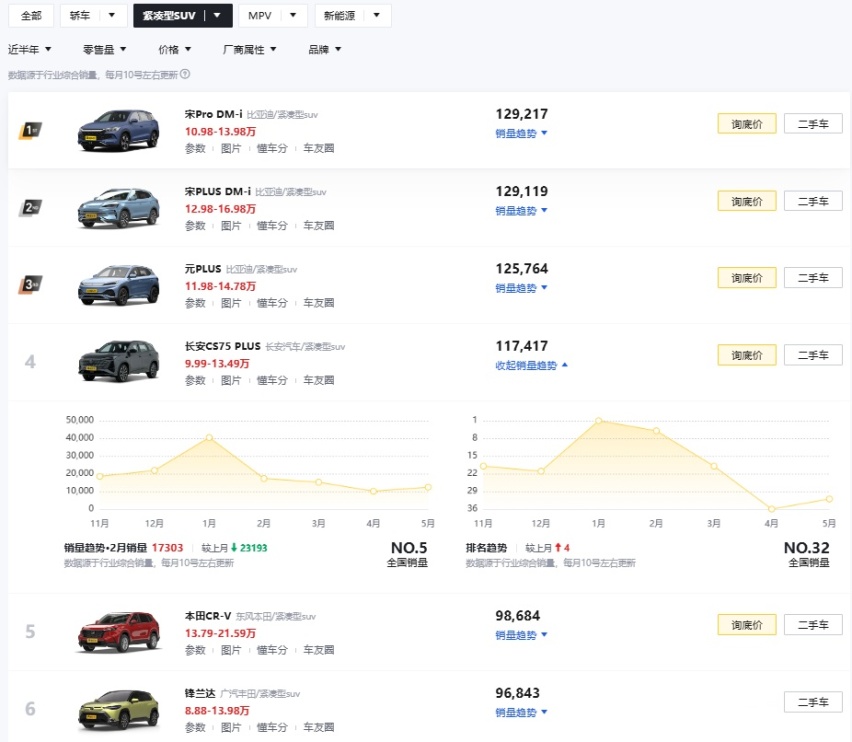Collapse 收起销量趋势 for 长安CS75 PLUS
Image resolution: width=852 pixels, height=742 pixels.
(531, 365)
